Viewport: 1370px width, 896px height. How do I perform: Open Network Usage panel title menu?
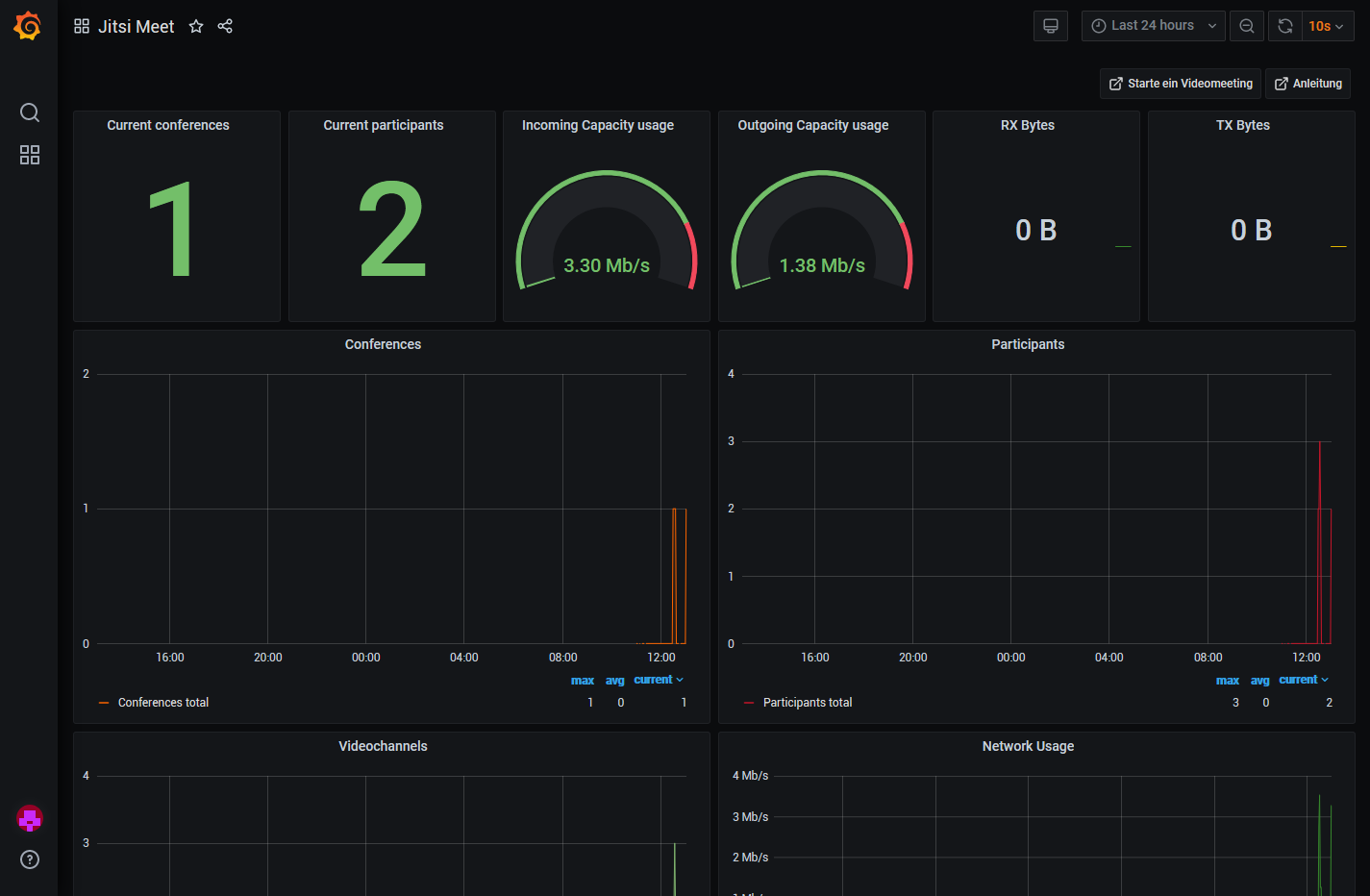pos(1028,746)
